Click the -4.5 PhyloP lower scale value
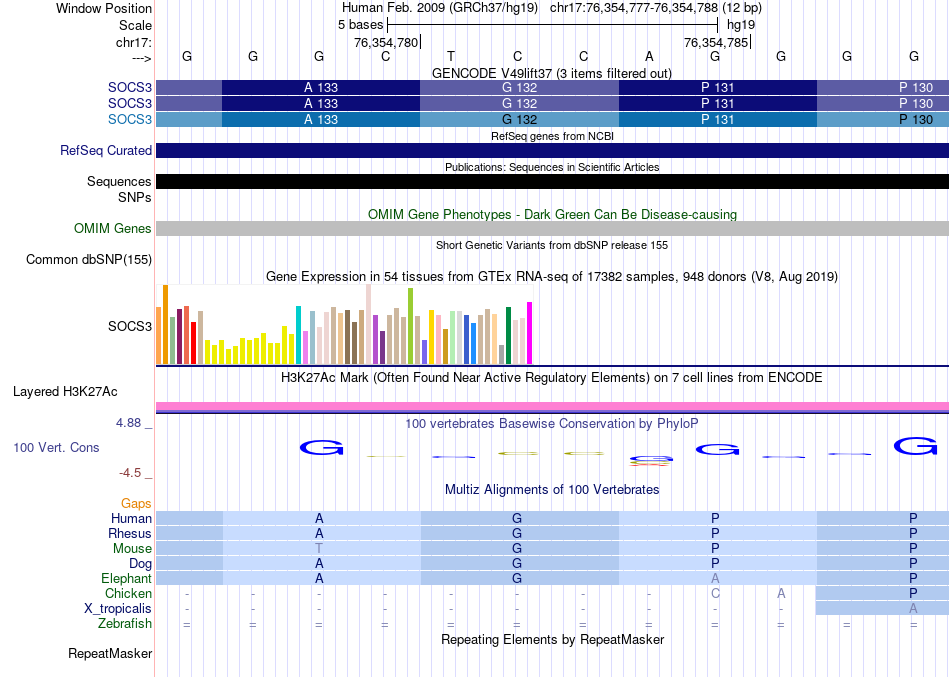This screenshot has width=950, height=677. pos(130,473)
